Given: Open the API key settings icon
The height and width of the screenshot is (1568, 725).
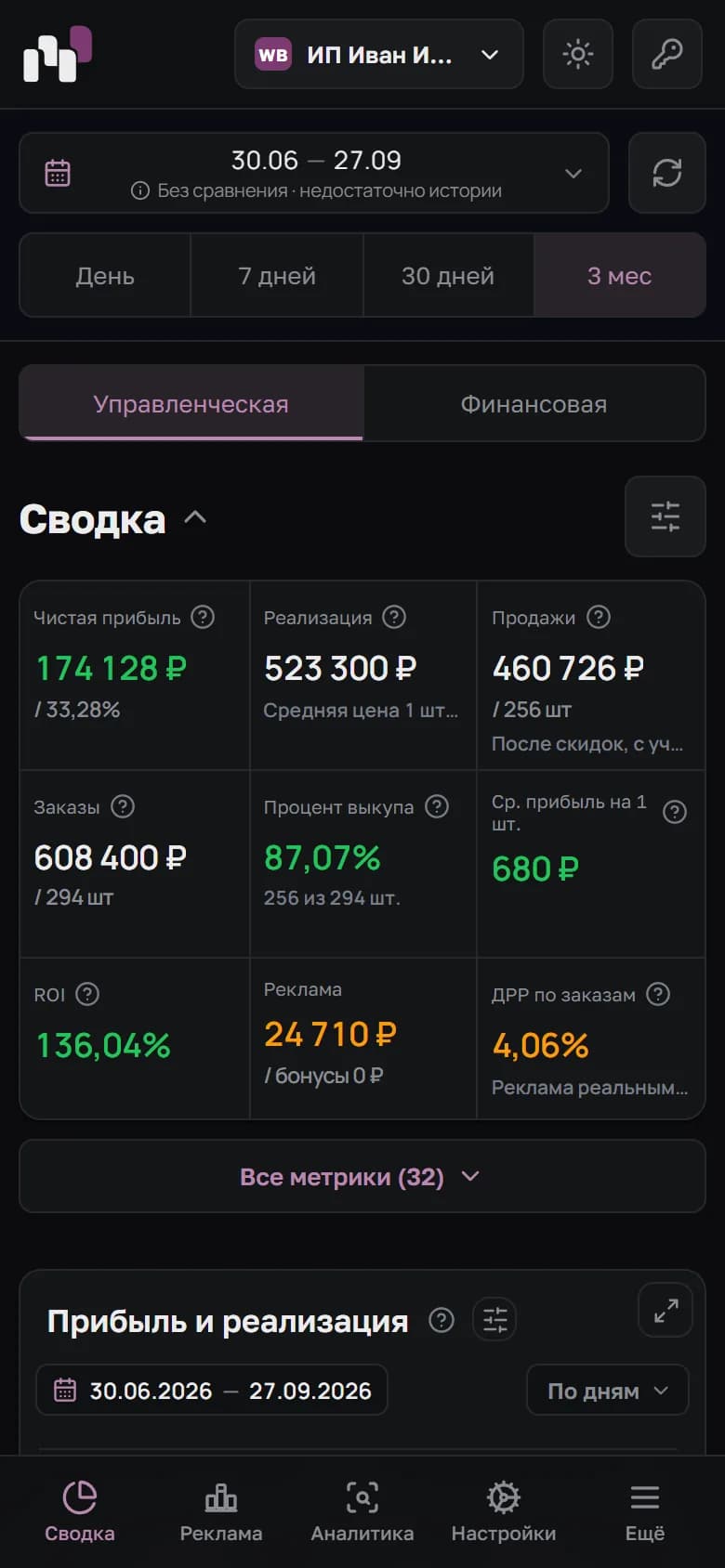Looking at the screenshot, I should 666,54.
